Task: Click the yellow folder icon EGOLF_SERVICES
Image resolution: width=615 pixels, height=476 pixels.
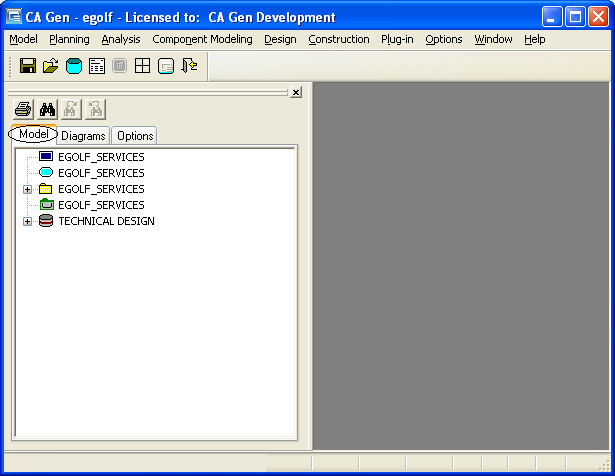Action: pos(46,189)
